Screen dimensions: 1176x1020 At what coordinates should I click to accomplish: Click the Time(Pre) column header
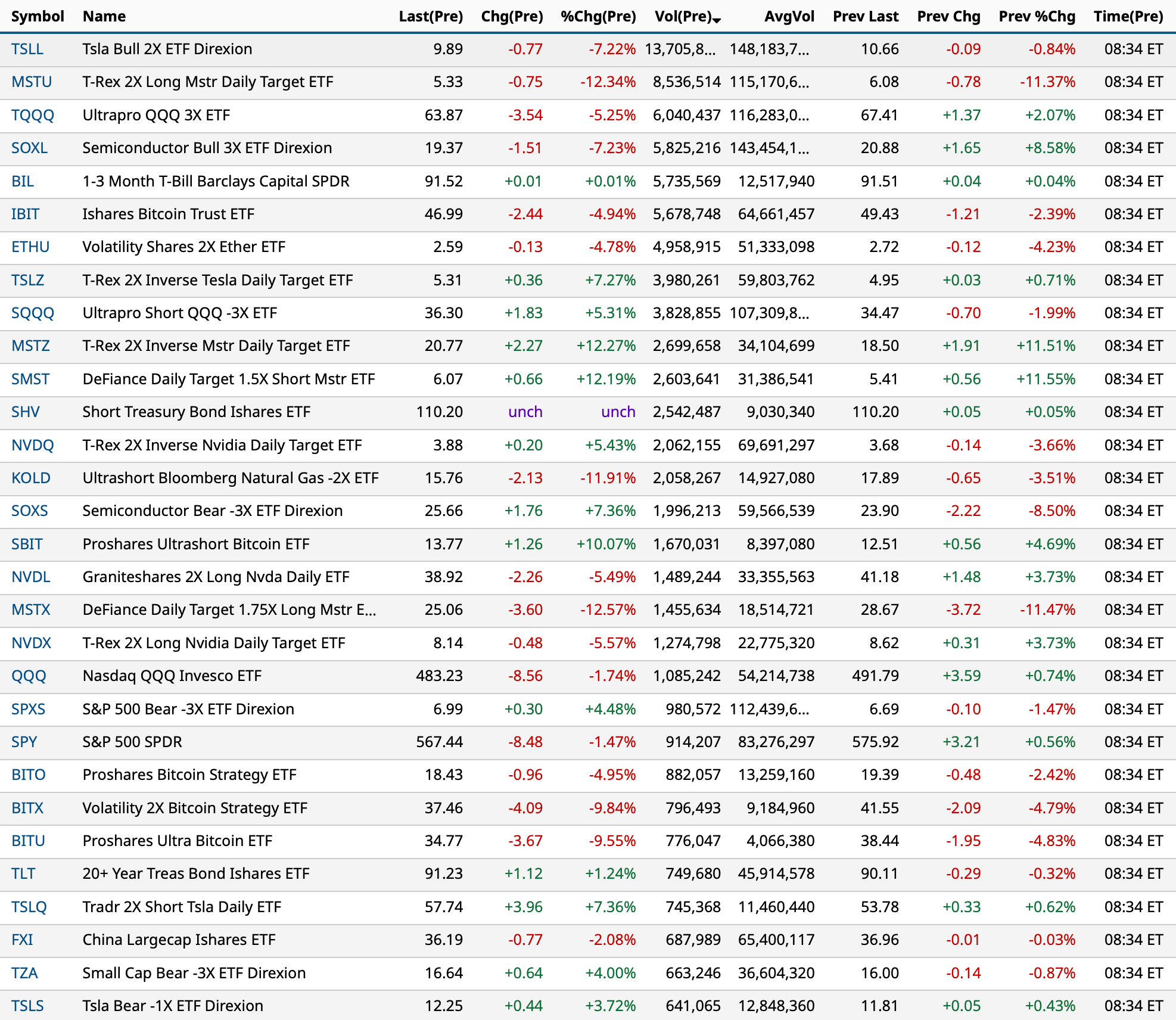1128,16
